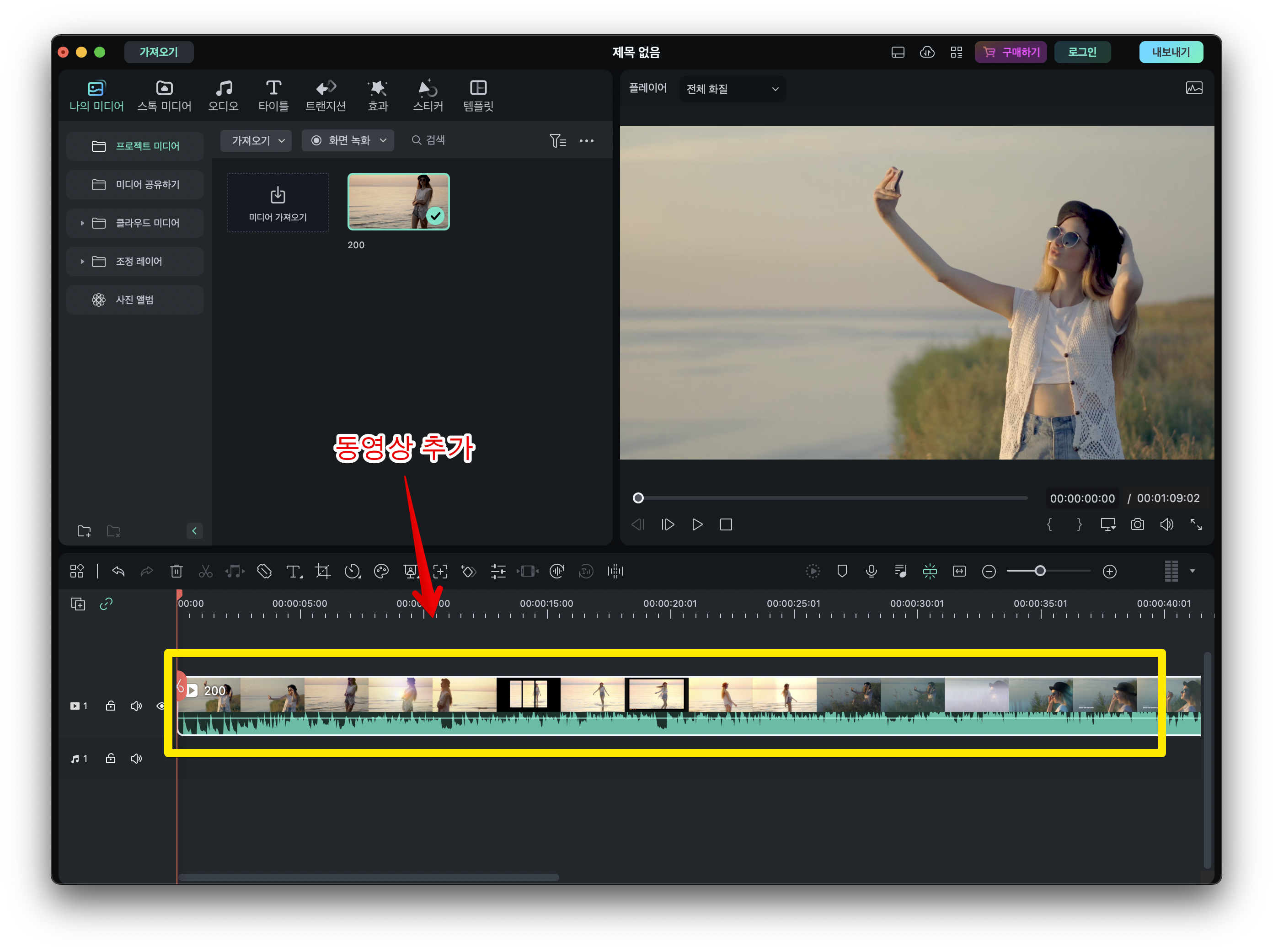Click the split scissors icon
The height and width of the screenshot is (952, 1273).
pyautogui.click(x=205, y=572)
